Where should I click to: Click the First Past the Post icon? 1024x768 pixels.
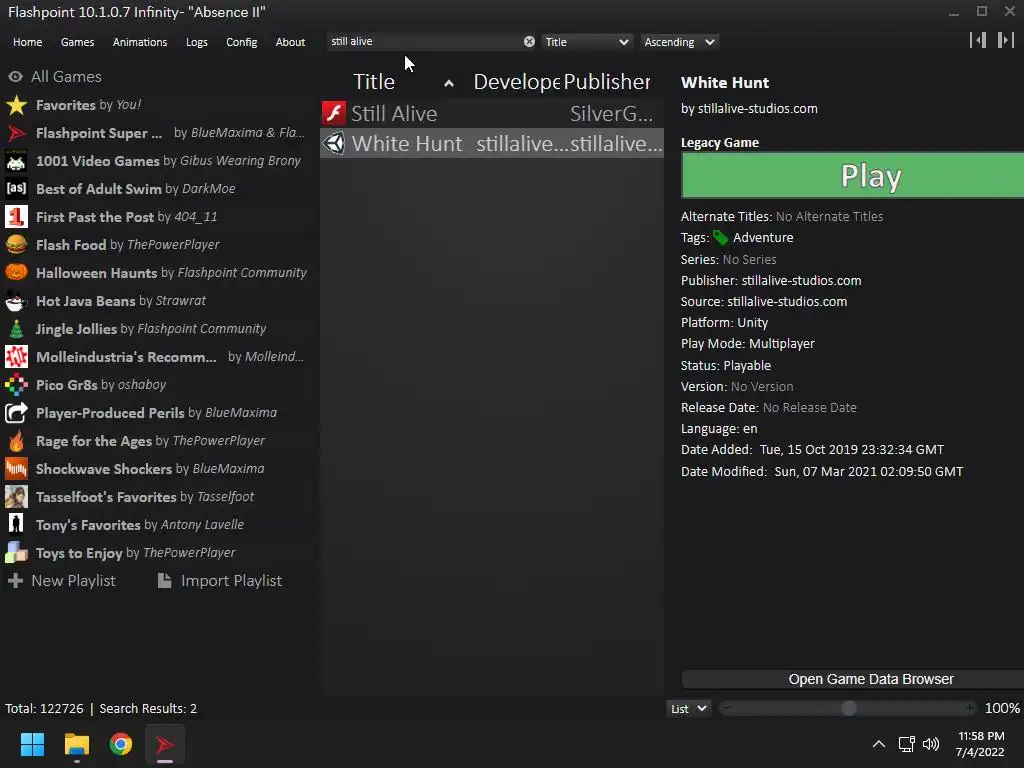pyautogui.click(x=16, y=217)
